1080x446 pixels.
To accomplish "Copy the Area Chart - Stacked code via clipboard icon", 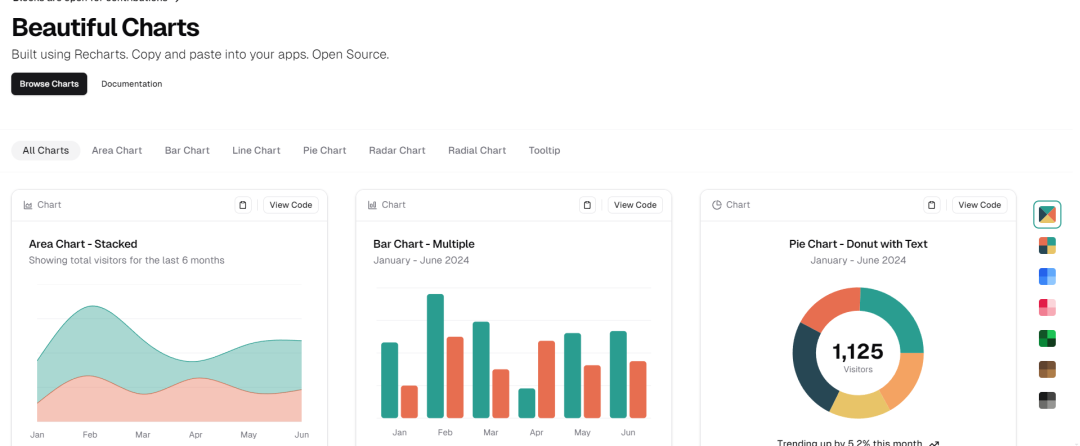I will tap(243, 205).
